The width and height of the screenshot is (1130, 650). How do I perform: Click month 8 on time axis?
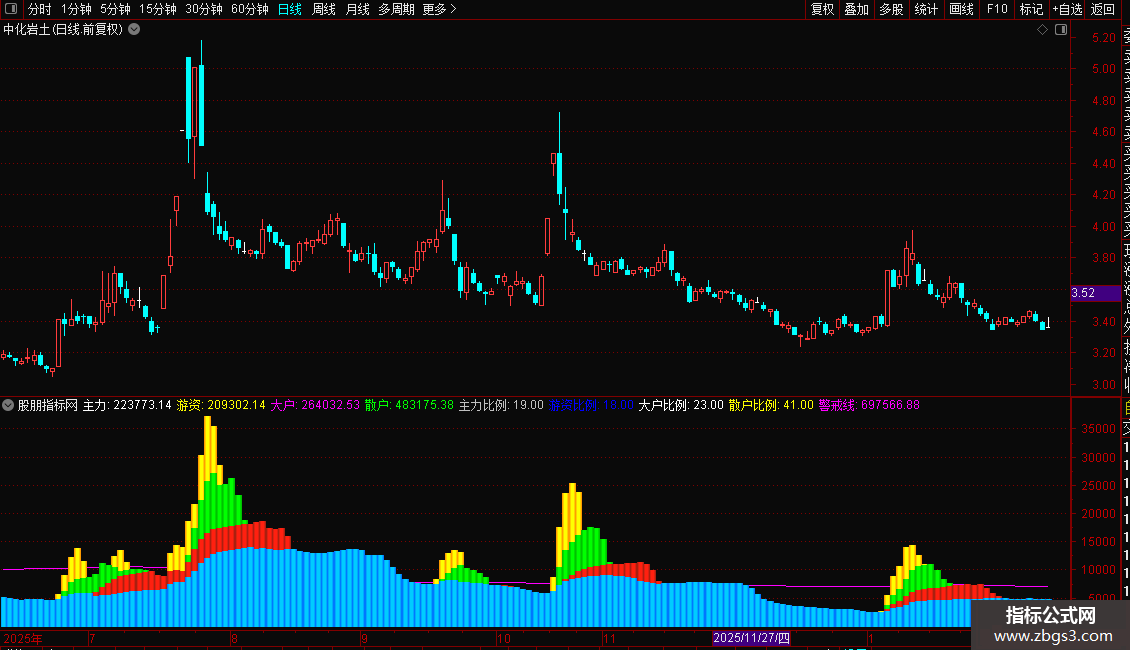coord(234,638)
